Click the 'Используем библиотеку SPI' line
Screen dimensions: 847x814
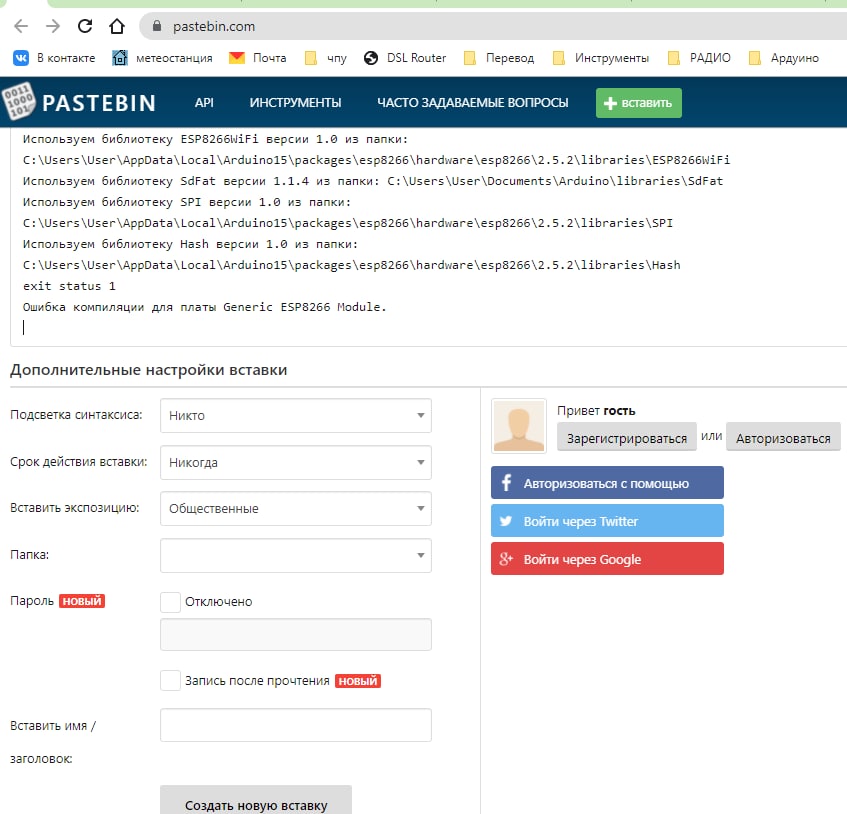pos(187,202)
